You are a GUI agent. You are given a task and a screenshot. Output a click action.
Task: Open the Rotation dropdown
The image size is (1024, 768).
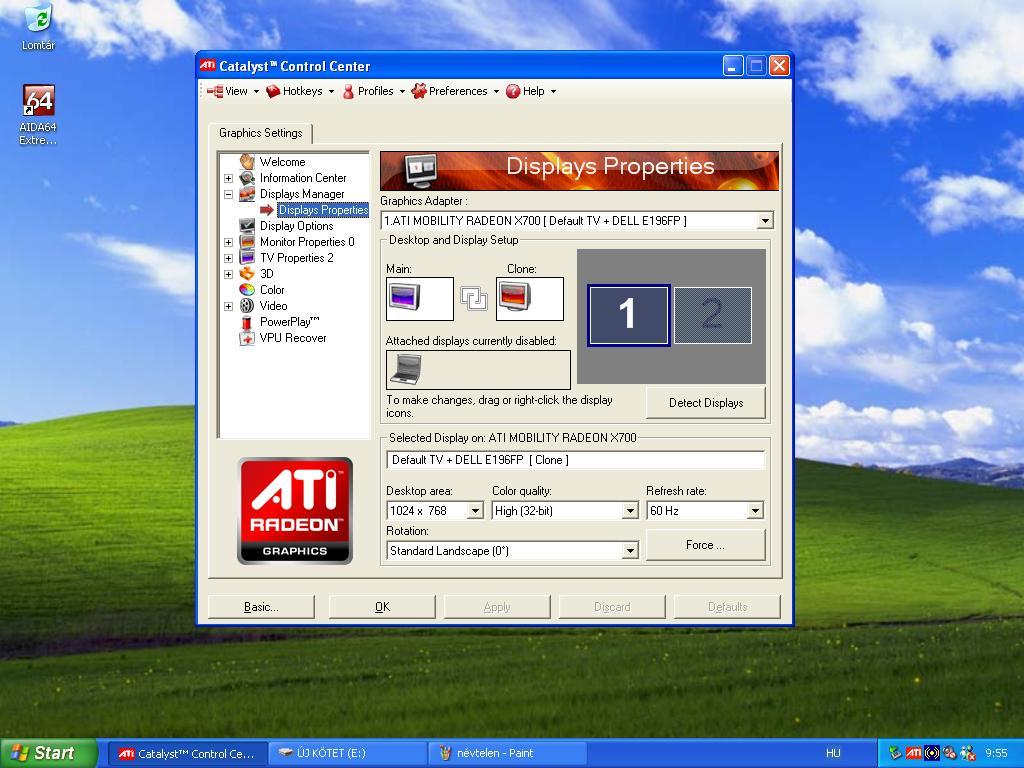click(630, 551)
